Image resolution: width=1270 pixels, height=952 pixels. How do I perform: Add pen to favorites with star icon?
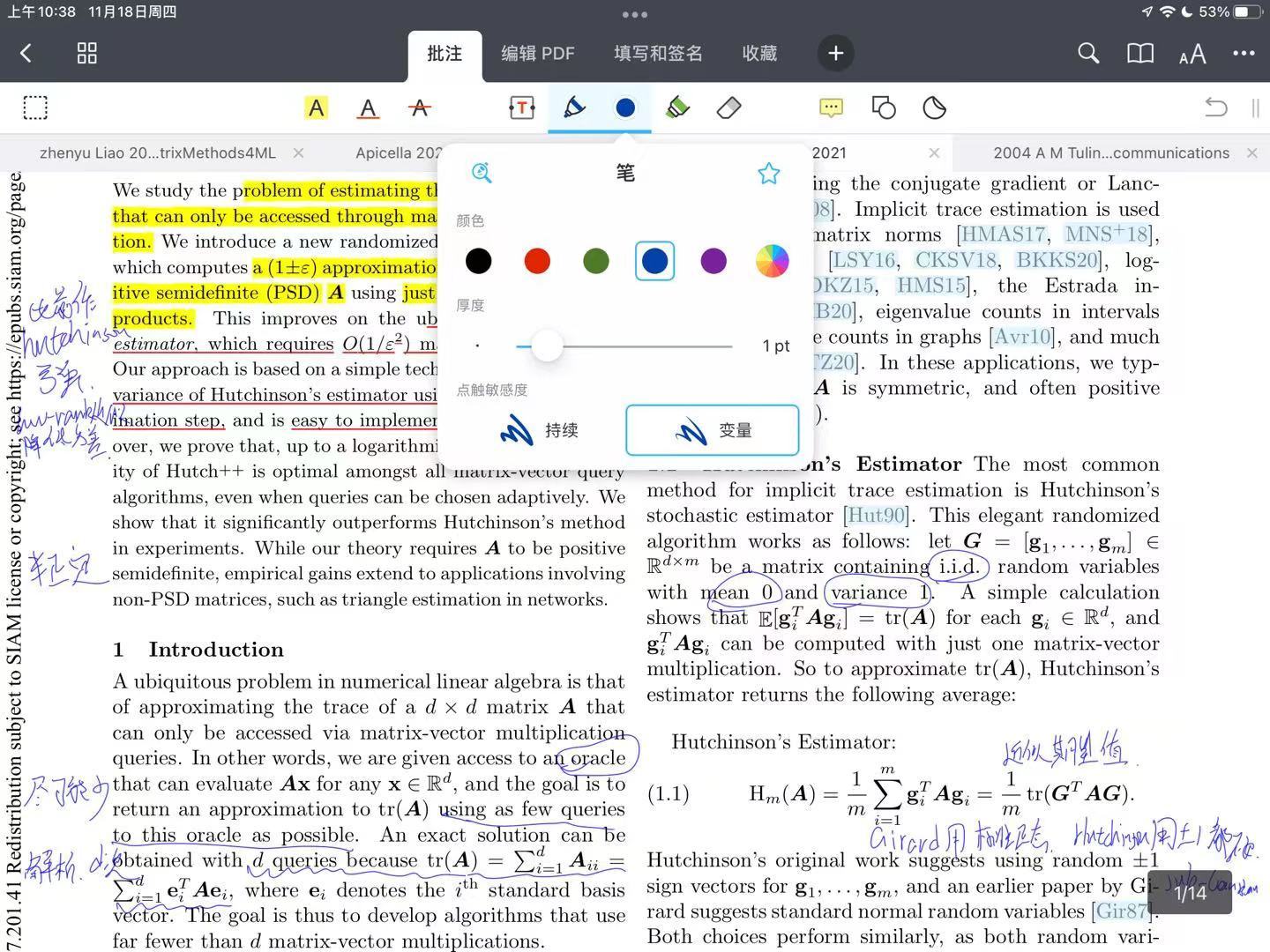tap(769, 173)
